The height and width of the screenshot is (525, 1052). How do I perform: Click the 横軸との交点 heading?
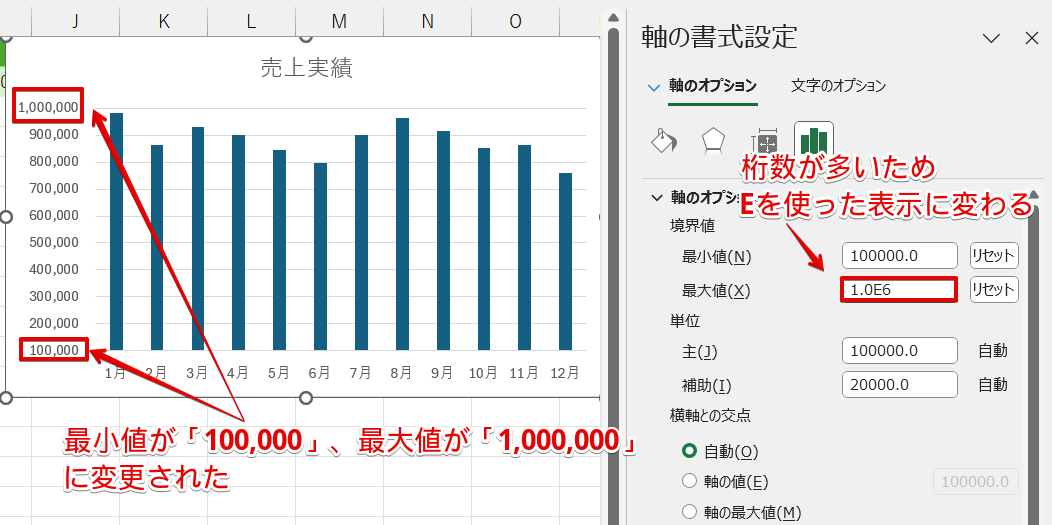[710, 416]
